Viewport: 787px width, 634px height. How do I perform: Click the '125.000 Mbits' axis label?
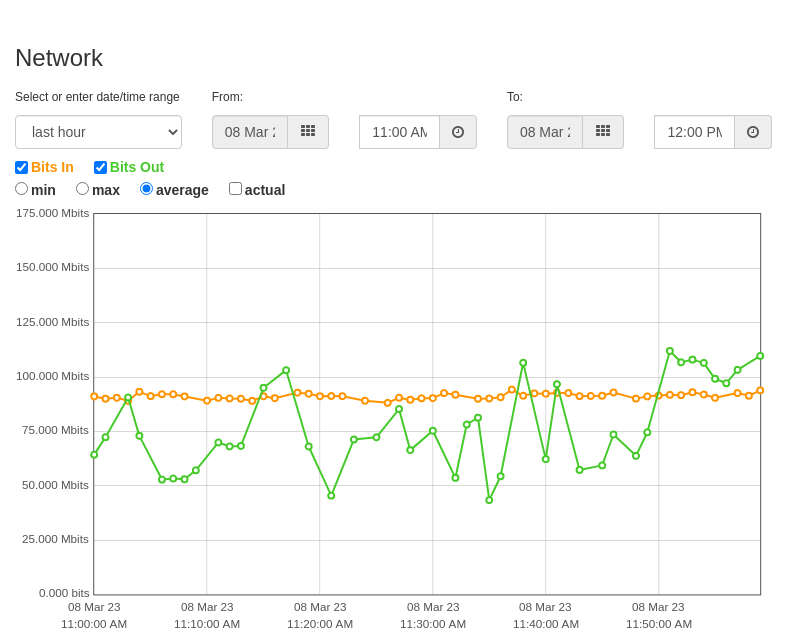point(53,322)
